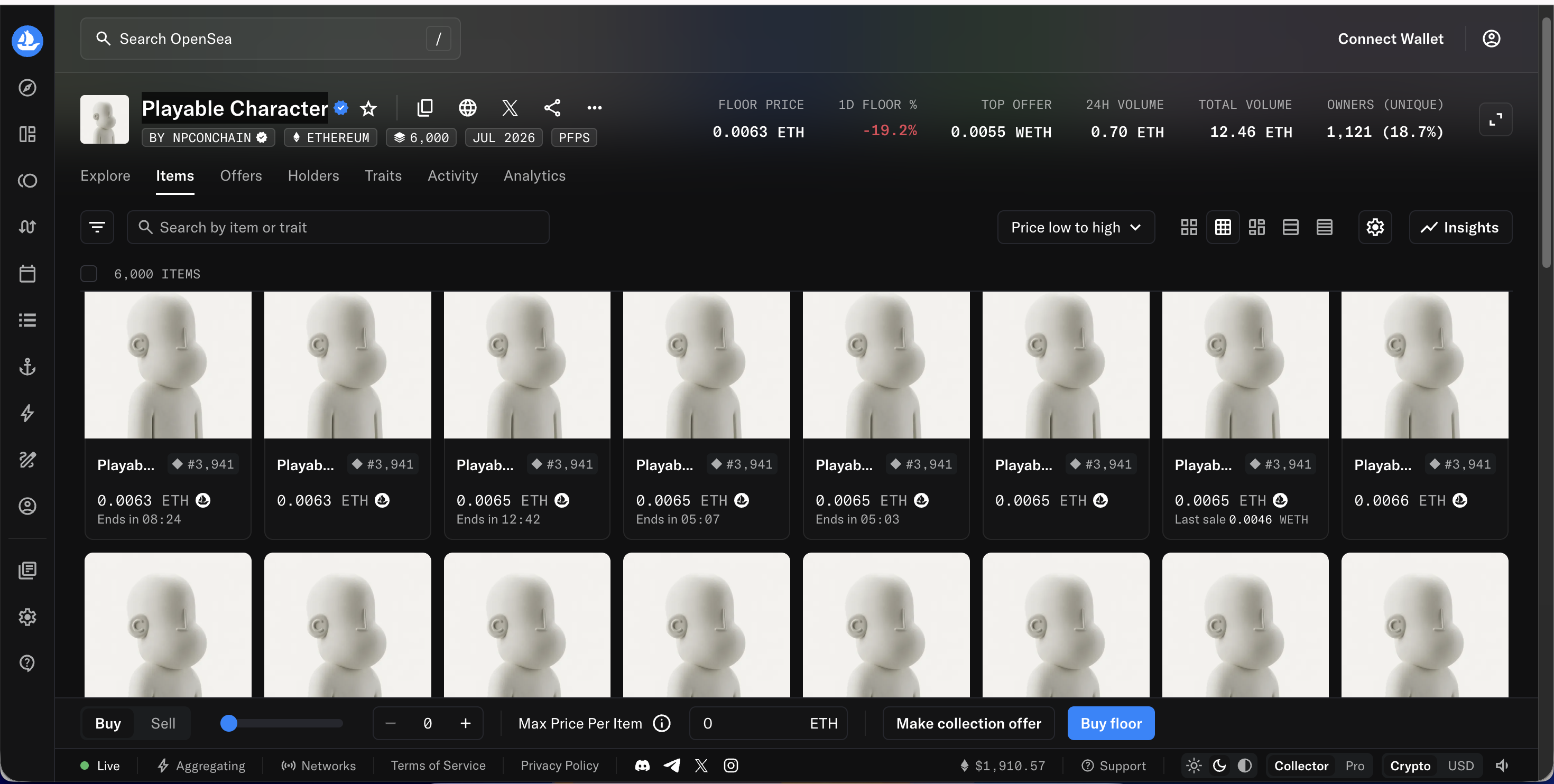The width and height of the screenshot is (1554, 784).
Task: Select Crypto currency display
Action: [x=1410, y=766]
